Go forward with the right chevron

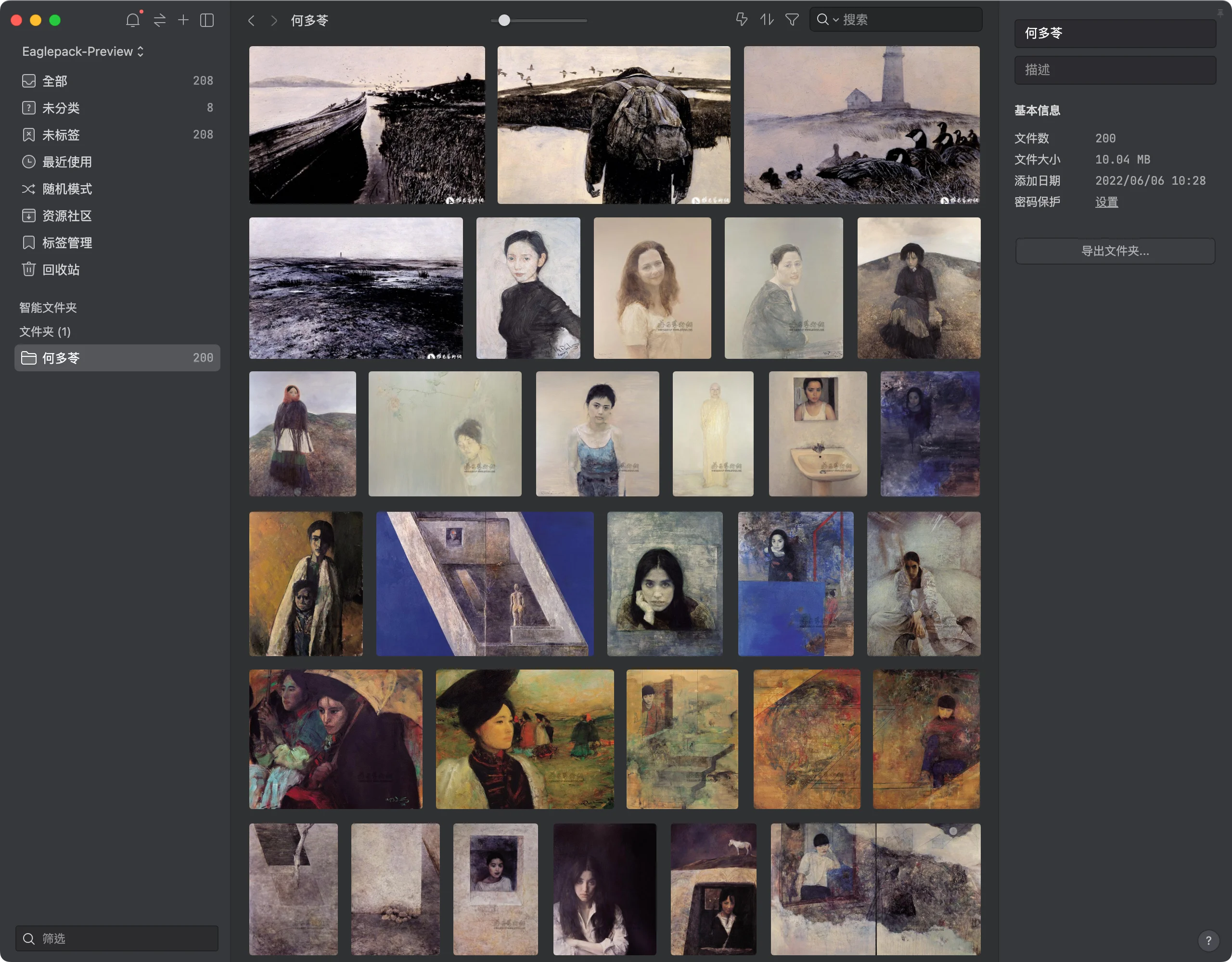click(x=274, y=21)
